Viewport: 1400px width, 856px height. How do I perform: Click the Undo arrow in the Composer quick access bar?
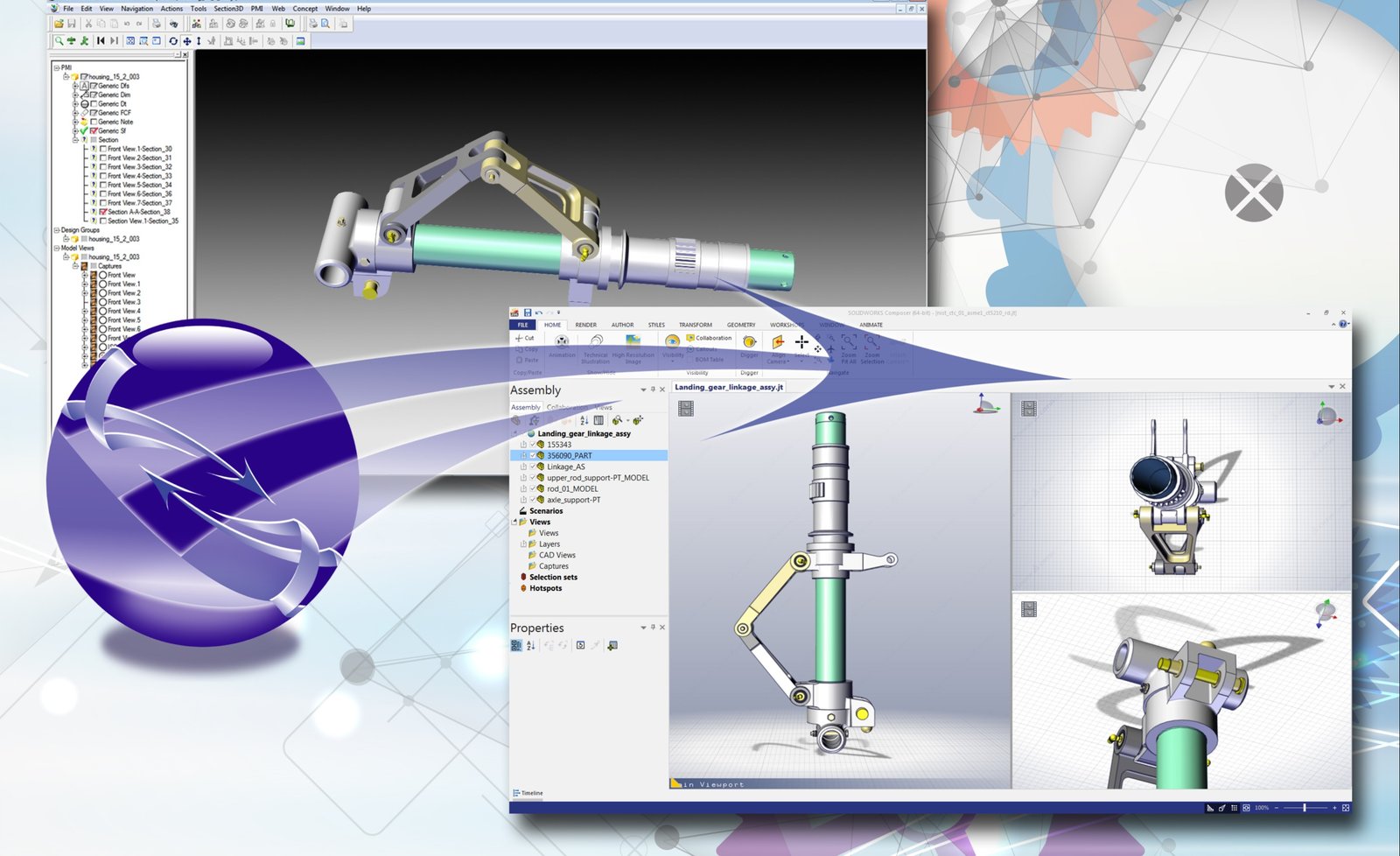pos(539,312)
